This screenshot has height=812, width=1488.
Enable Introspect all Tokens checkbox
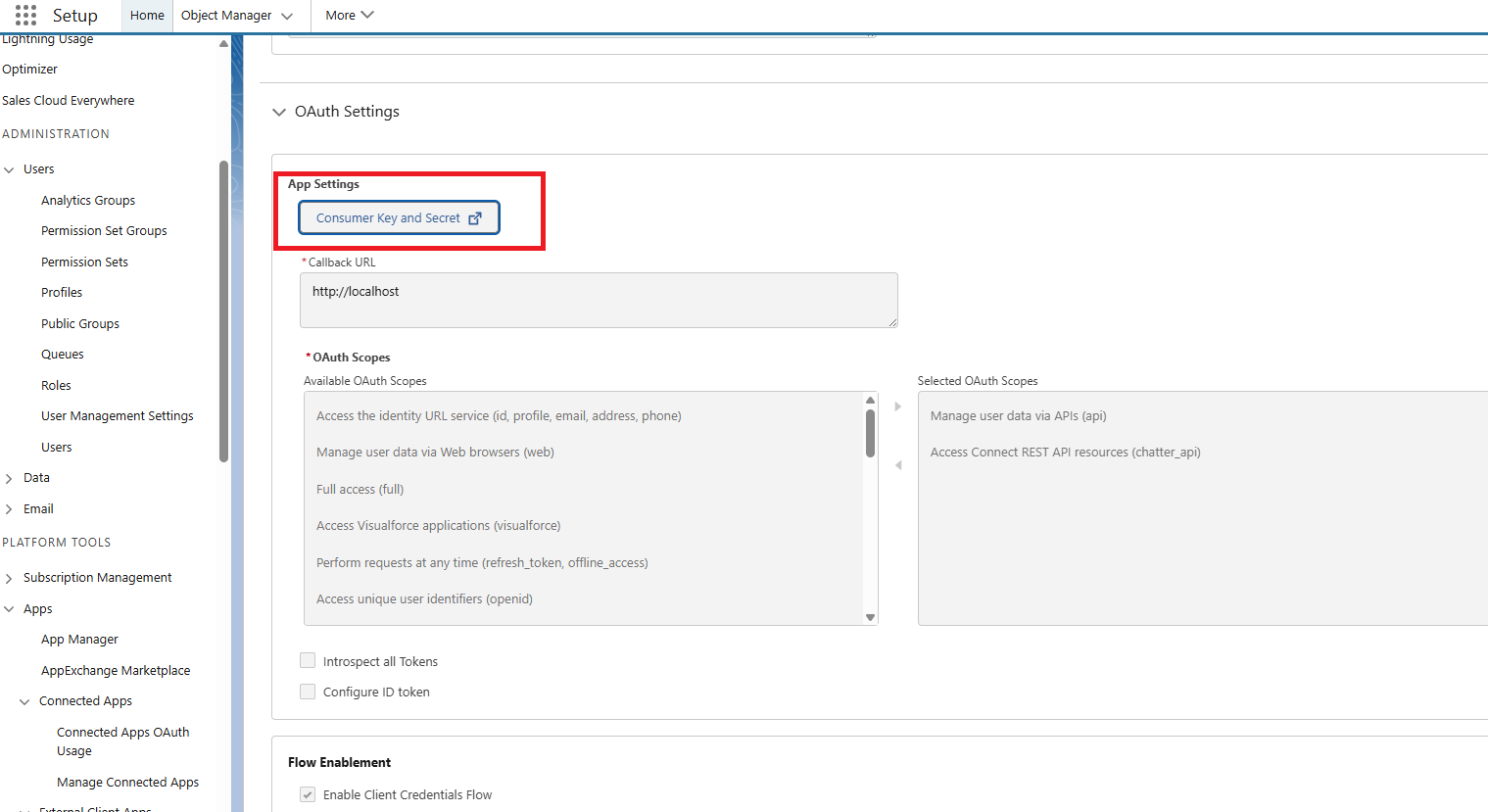point(308,661)
